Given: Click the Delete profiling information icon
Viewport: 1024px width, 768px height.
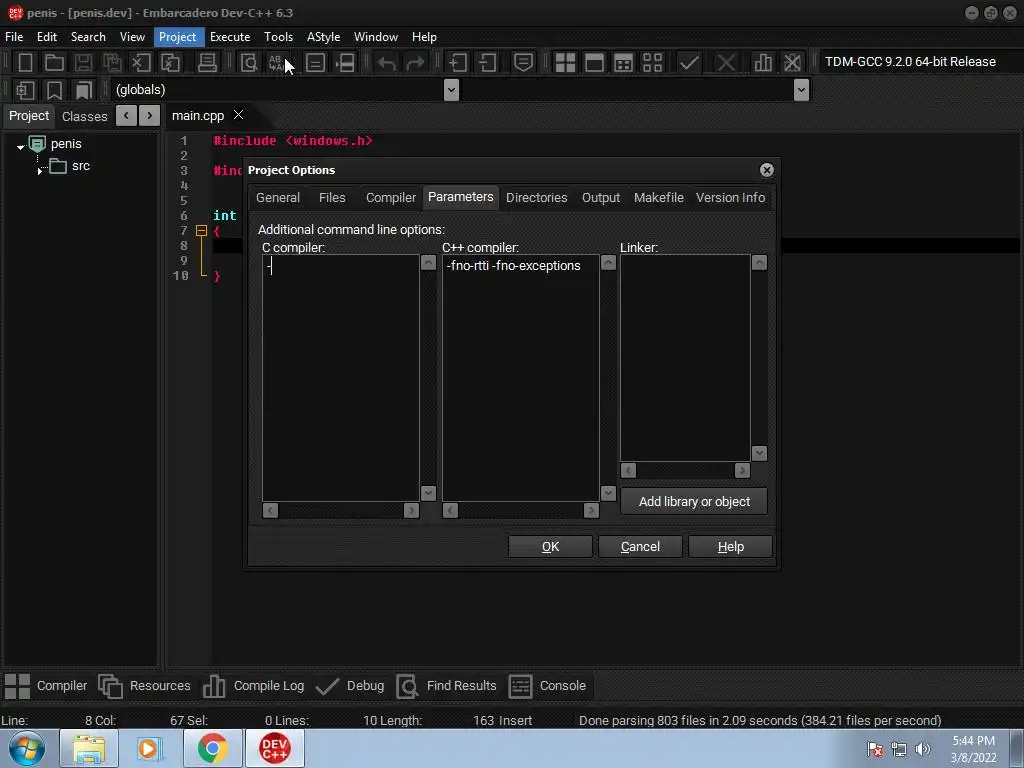Looking at the screenshot, I should 792,63.
